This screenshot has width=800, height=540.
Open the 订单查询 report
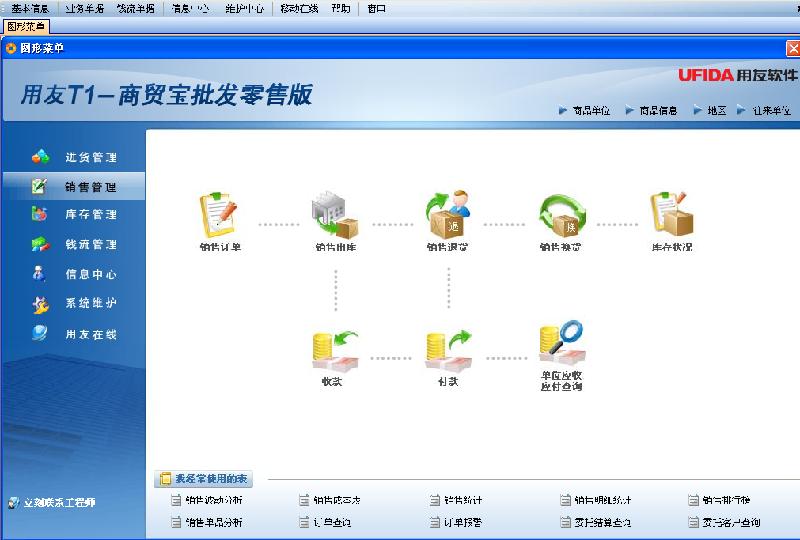[332, 522]
